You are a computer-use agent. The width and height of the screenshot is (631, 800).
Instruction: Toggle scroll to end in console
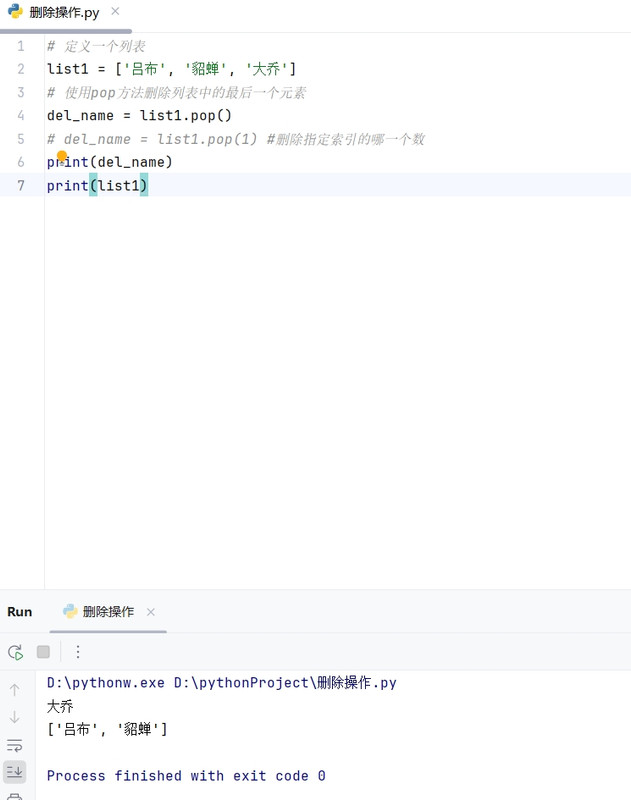14,772
